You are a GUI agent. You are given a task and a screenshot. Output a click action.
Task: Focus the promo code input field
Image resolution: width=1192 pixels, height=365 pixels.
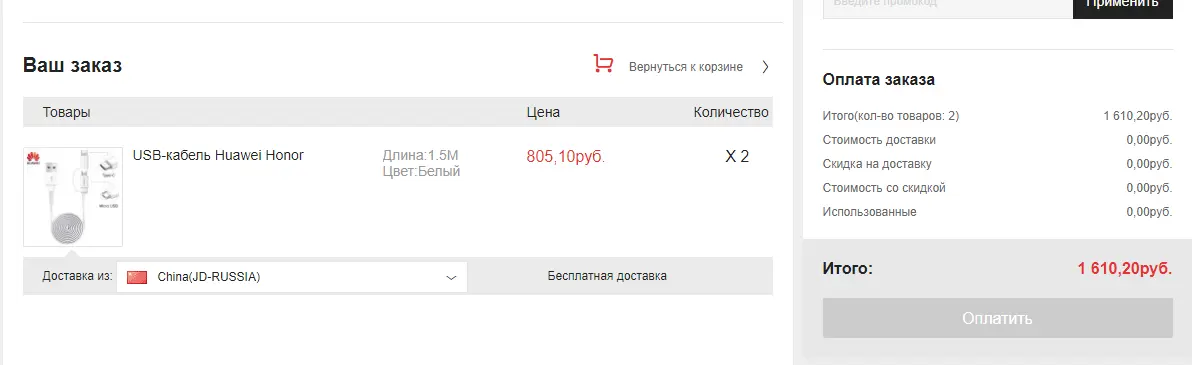[947, 4]
